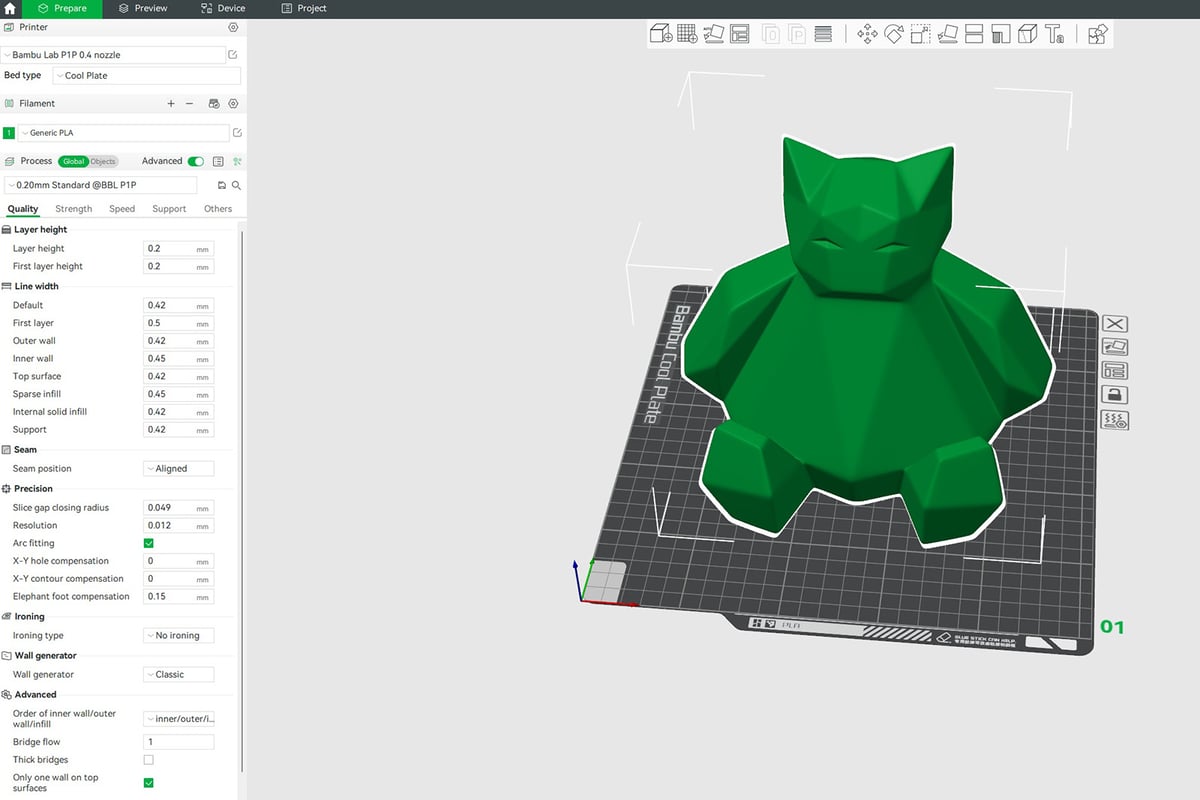
Task: Open the 0.20mm Standard process preset dropdown
Action: point(101,186)
